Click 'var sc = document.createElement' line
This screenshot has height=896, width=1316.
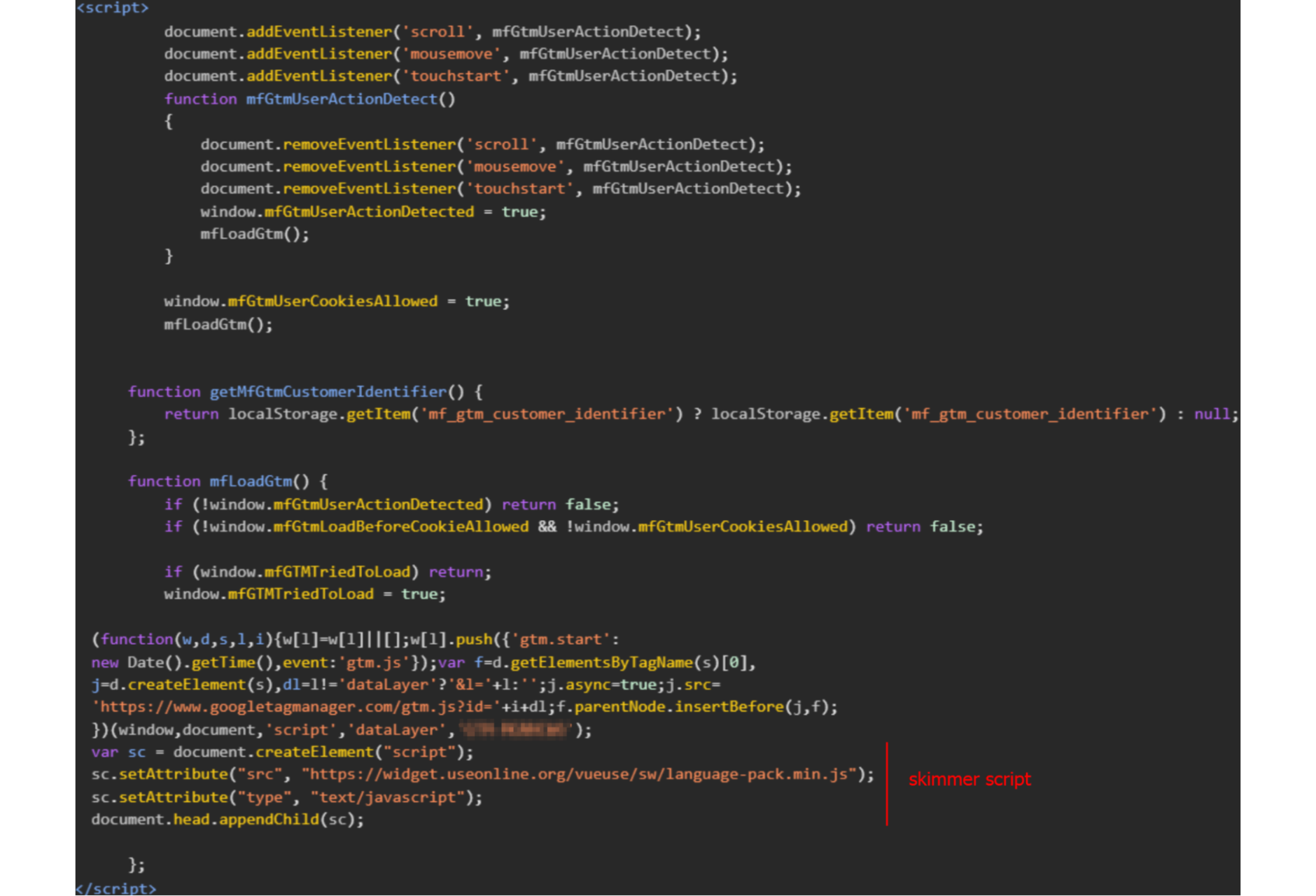[x=282, y=752]
